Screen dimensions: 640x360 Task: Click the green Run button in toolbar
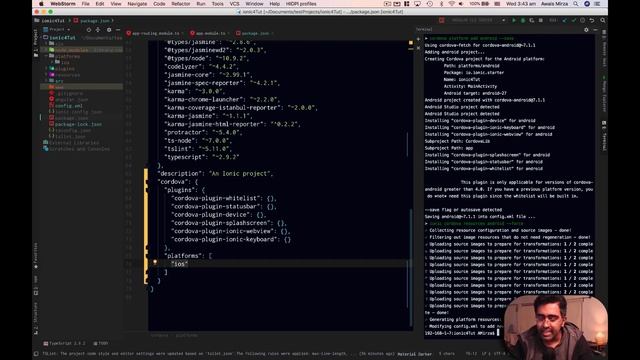click(514, 20)
